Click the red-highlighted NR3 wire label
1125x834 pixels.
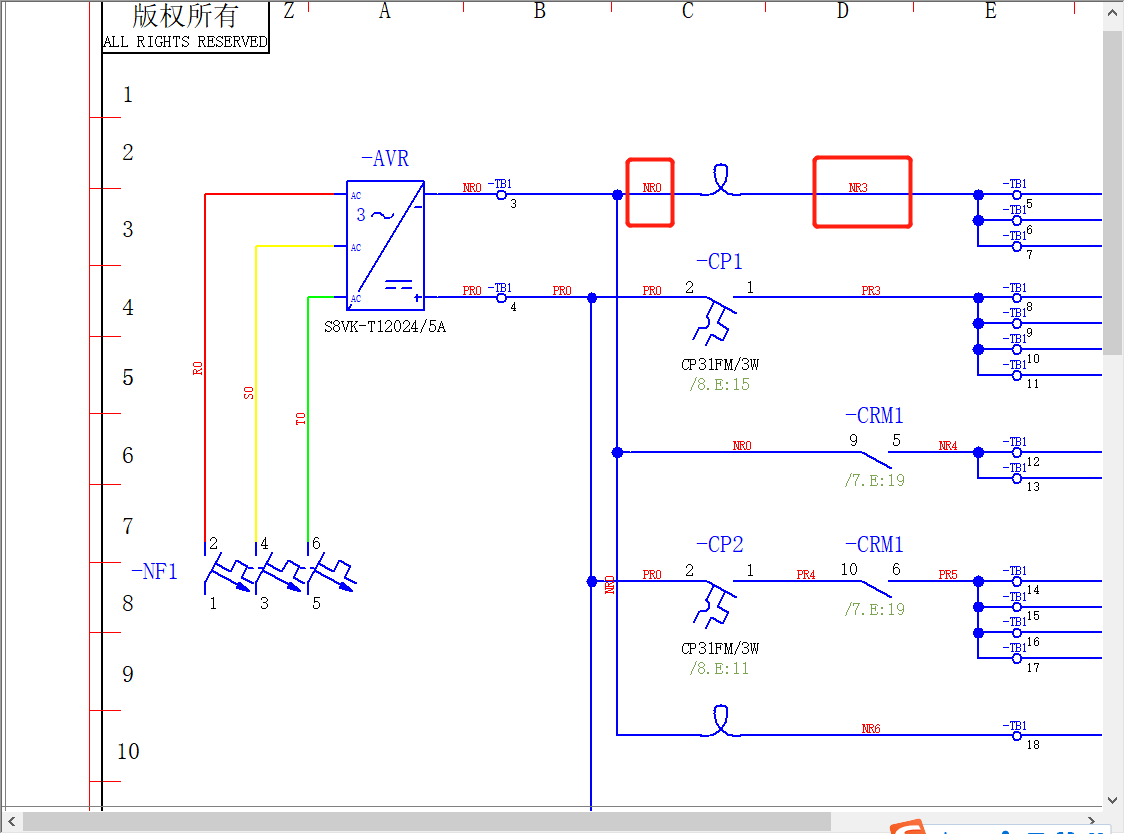(x=860, y=189)
